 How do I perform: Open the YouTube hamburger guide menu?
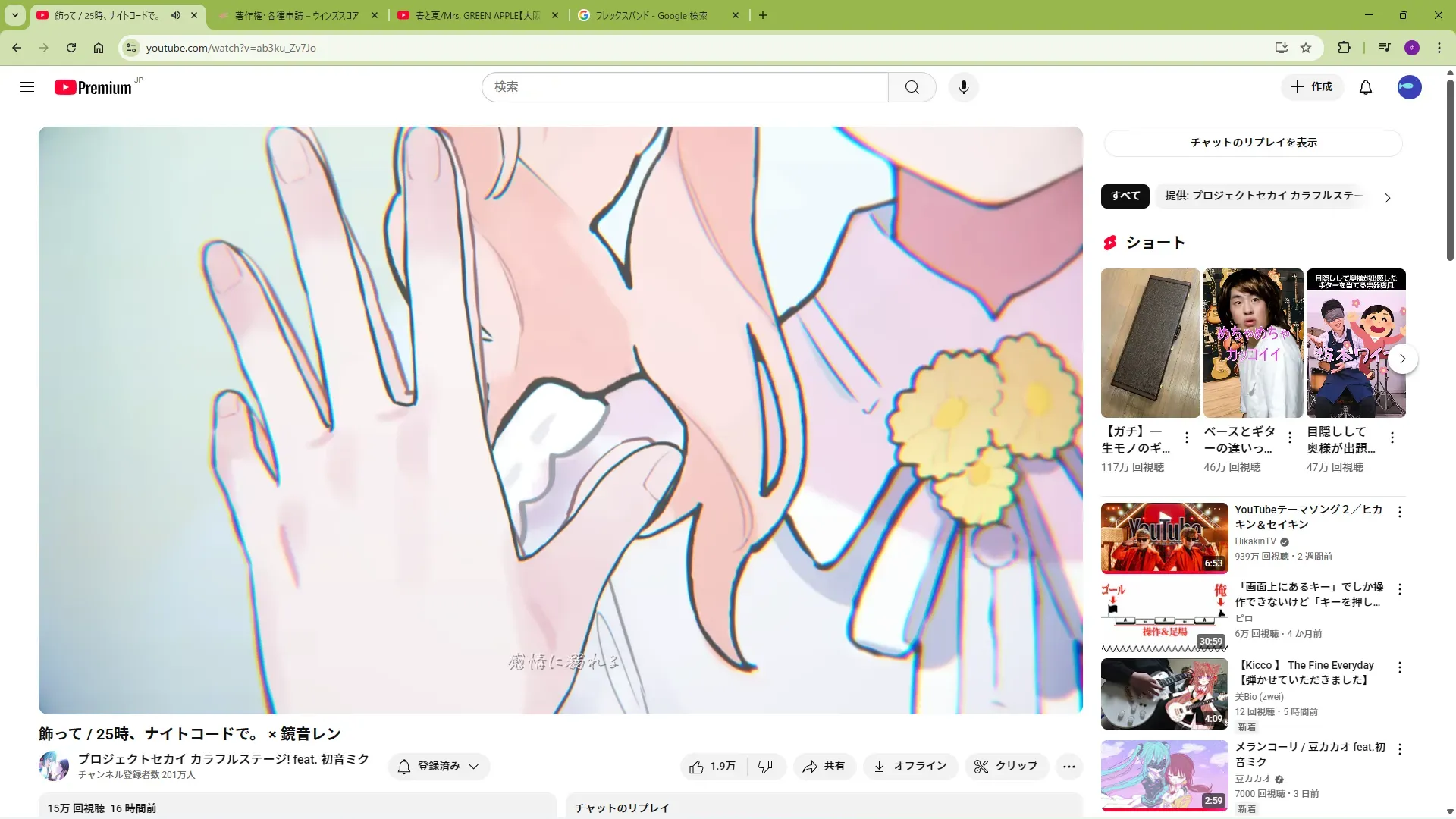coord(27,87)
